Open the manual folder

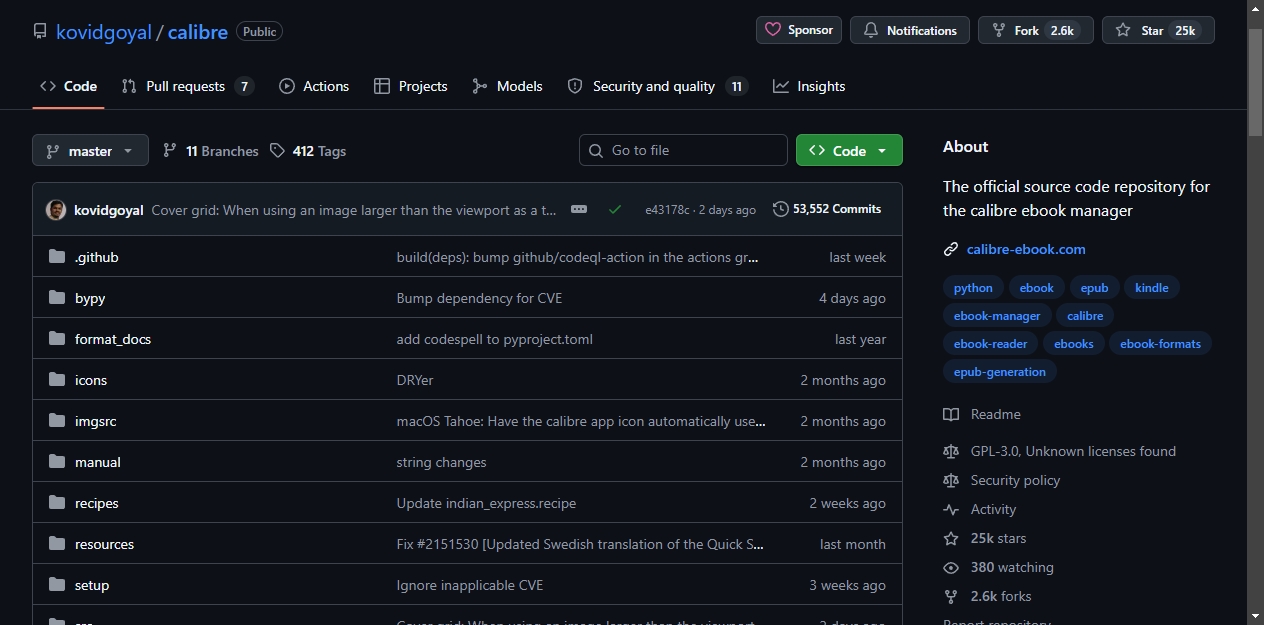(x=98, y=462)
